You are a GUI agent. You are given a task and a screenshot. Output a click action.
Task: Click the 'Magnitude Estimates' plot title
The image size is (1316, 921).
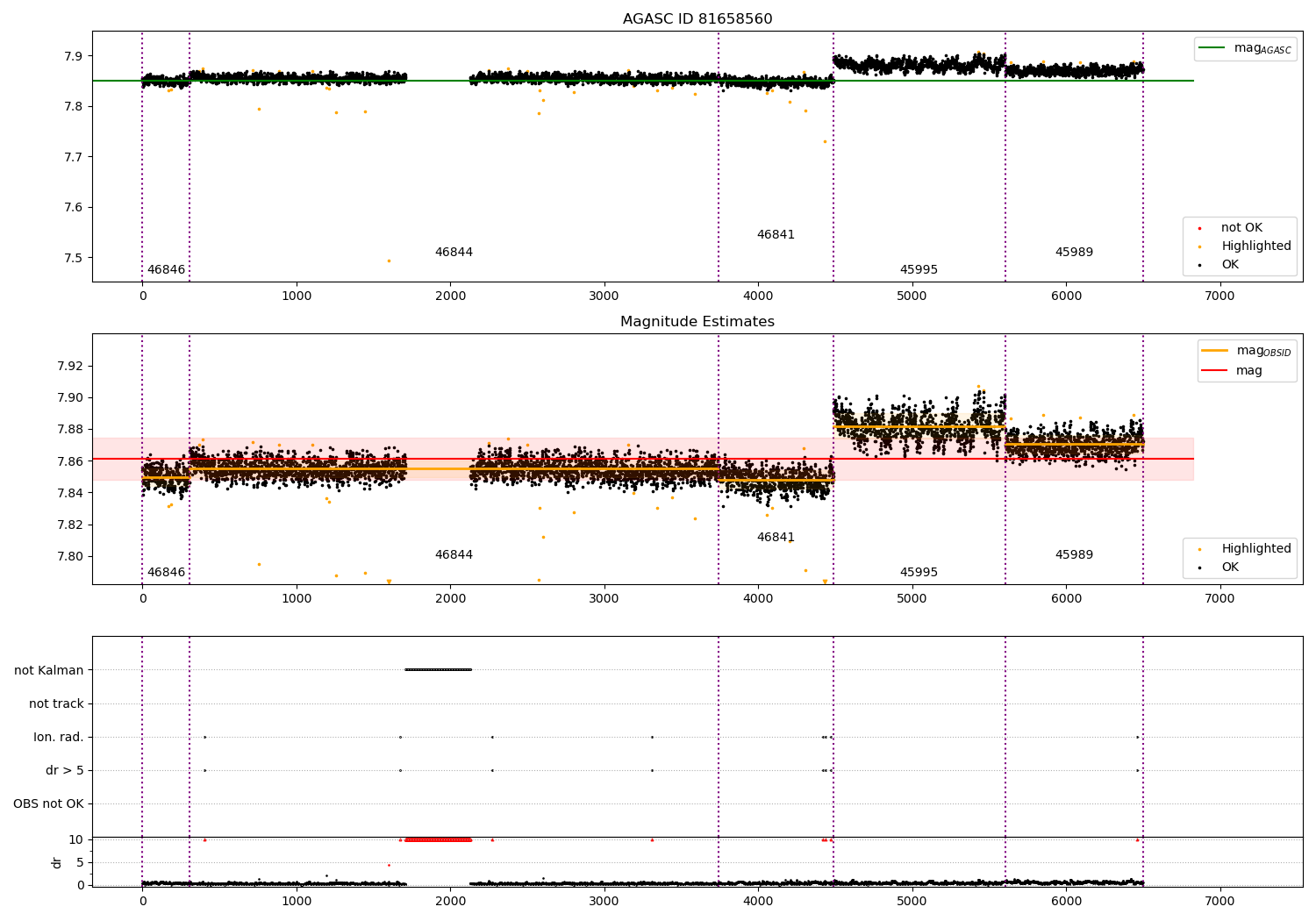point(697,322)
